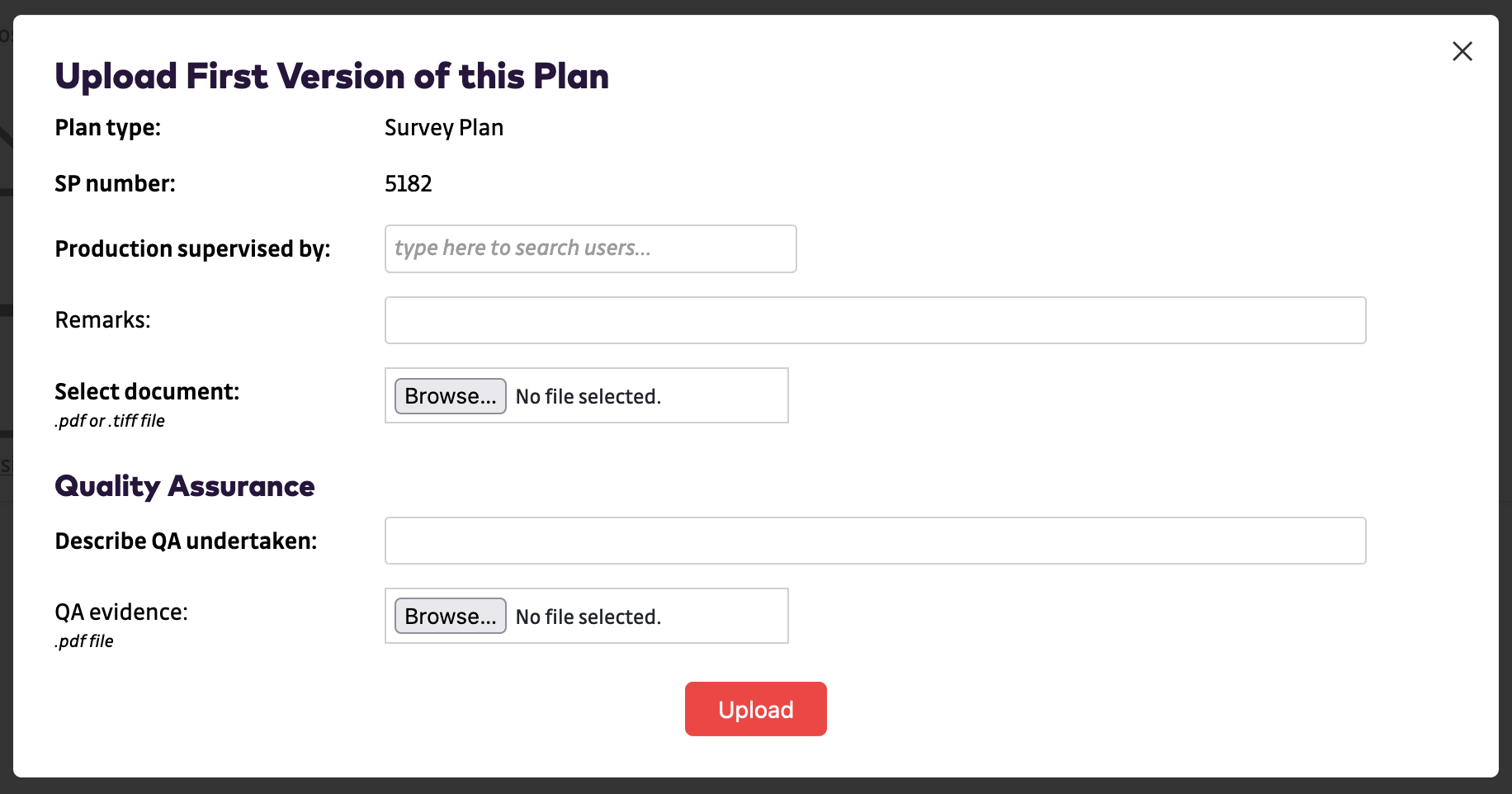This screenshot has height=794, width=1512.
Task: Click "No file selected" beside QA evidence
Action: coord(588,617)
